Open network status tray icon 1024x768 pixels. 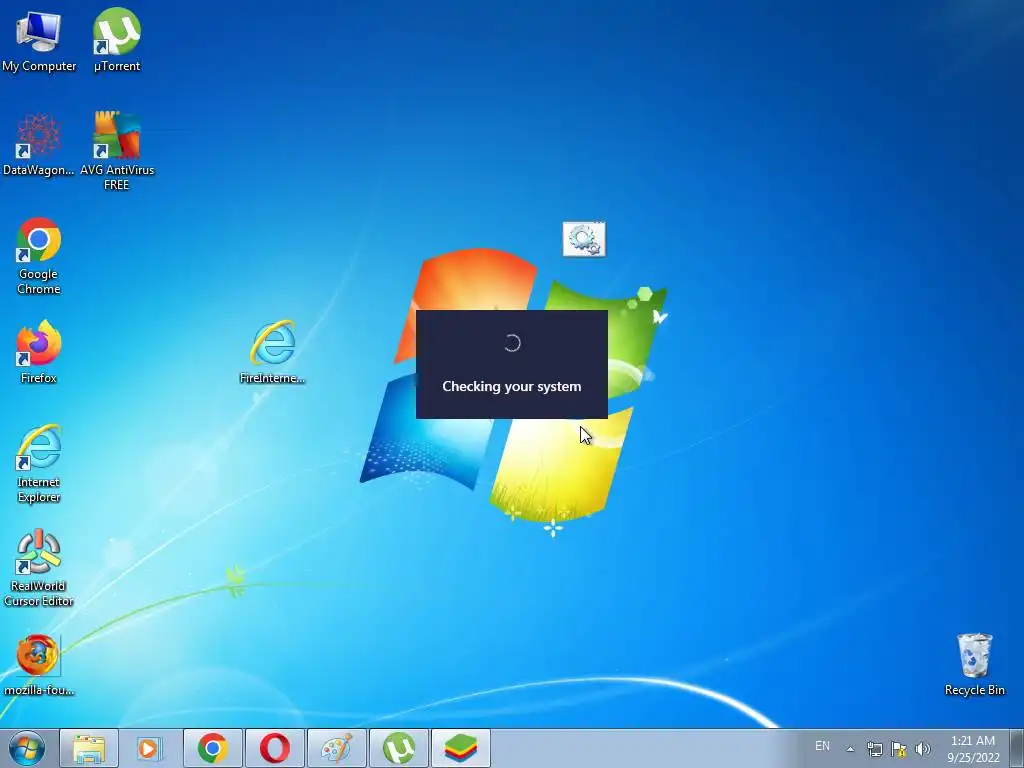(874, 749)
